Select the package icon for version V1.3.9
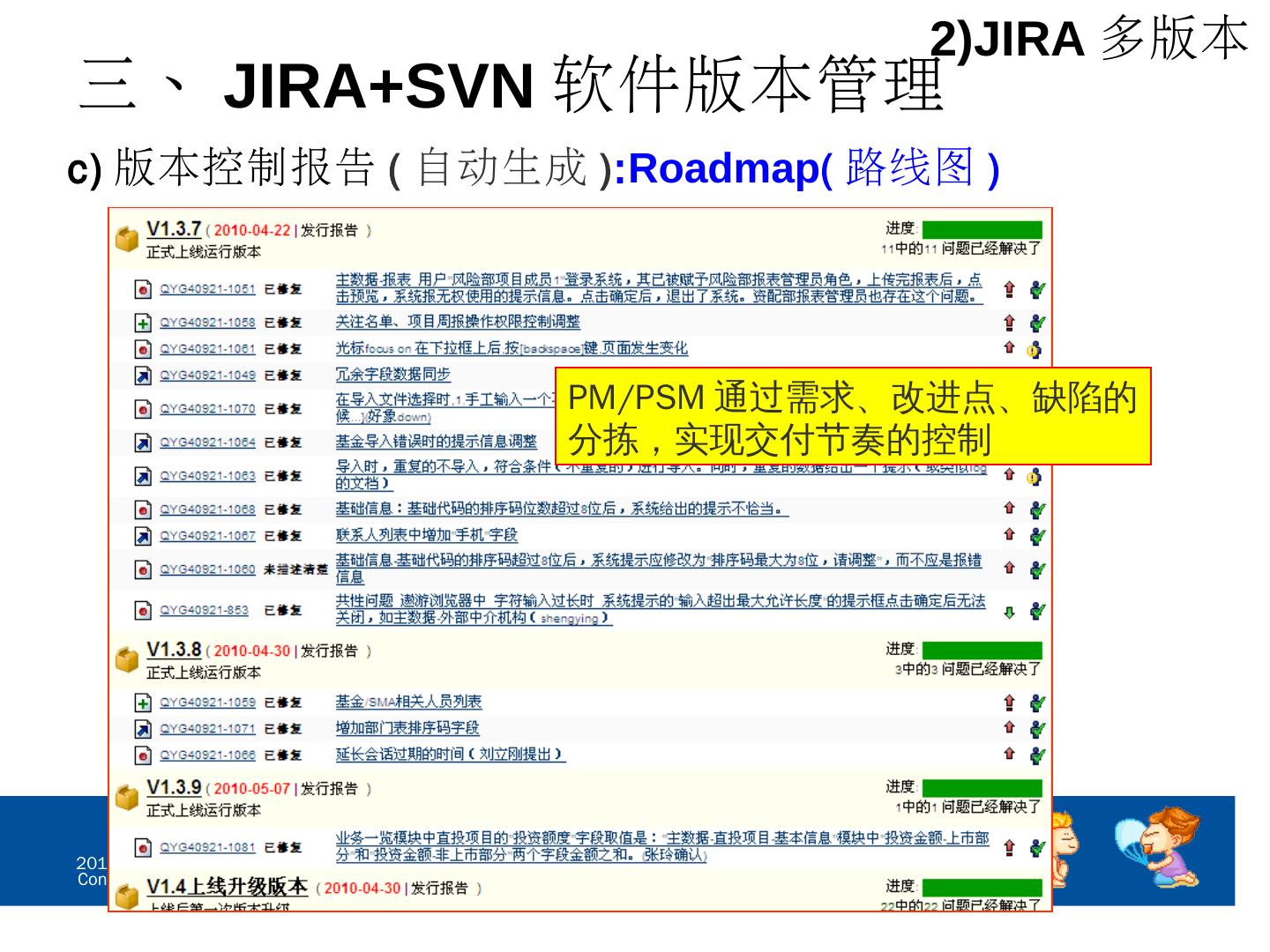The width and height of the screenshot is (1270, 952). pos(128,796)
